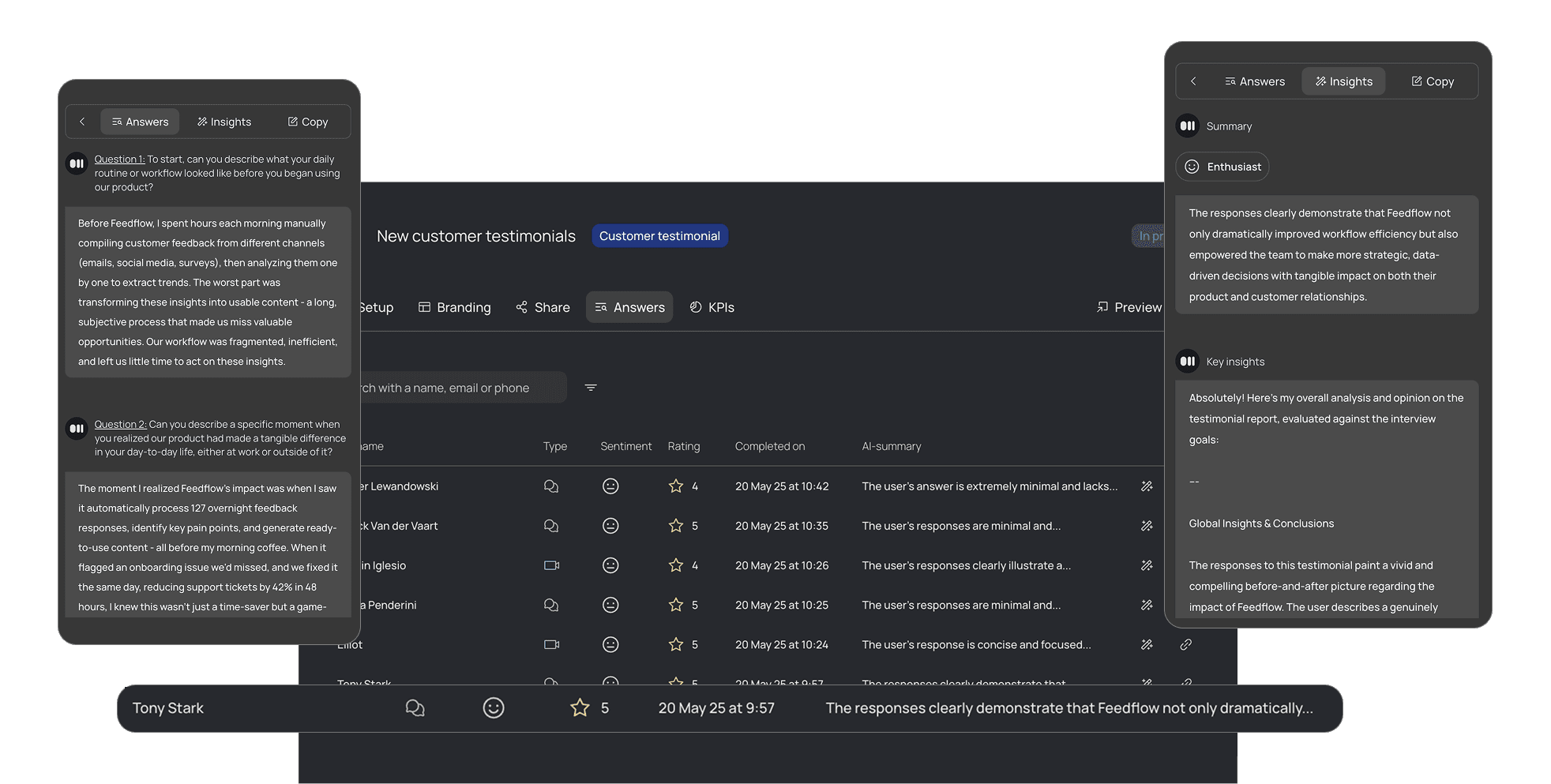
Task: Click chat type icon in Lewandowski row
Action: click(551, 486)
